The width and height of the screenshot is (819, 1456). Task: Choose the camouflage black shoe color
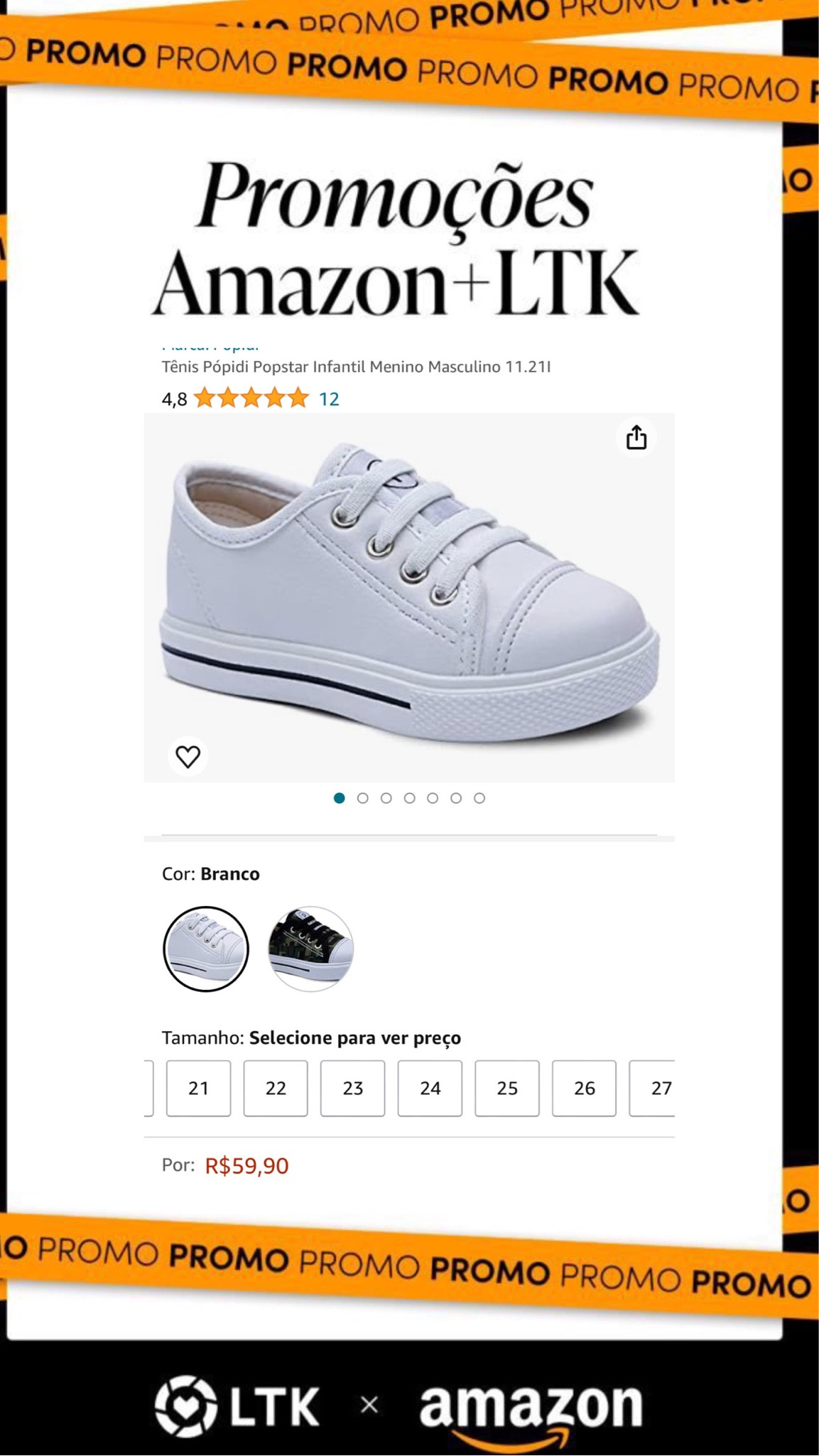pos(310,949)
